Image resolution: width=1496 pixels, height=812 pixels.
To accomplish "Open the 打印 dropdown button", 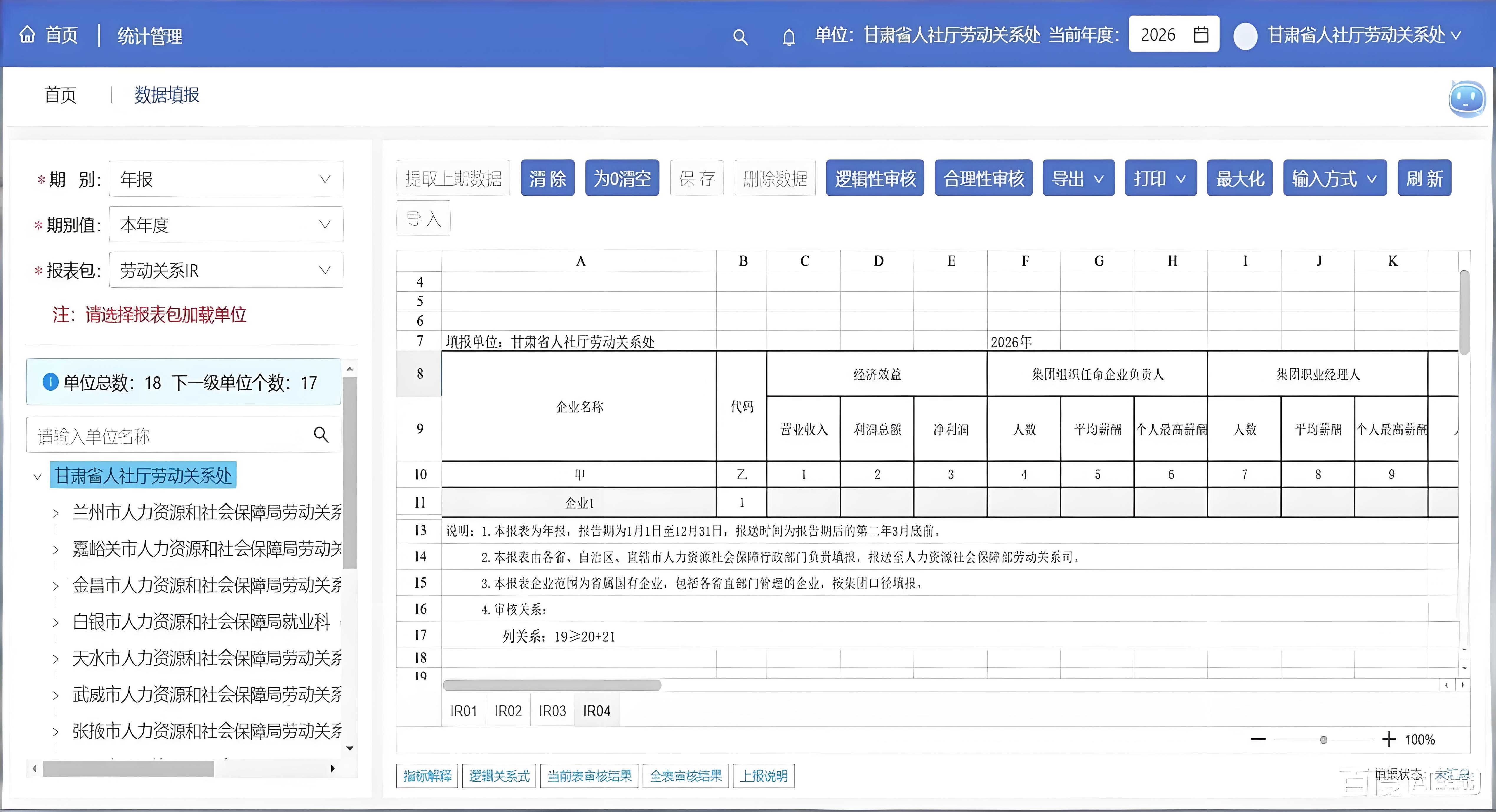I will pos(1160,178).
